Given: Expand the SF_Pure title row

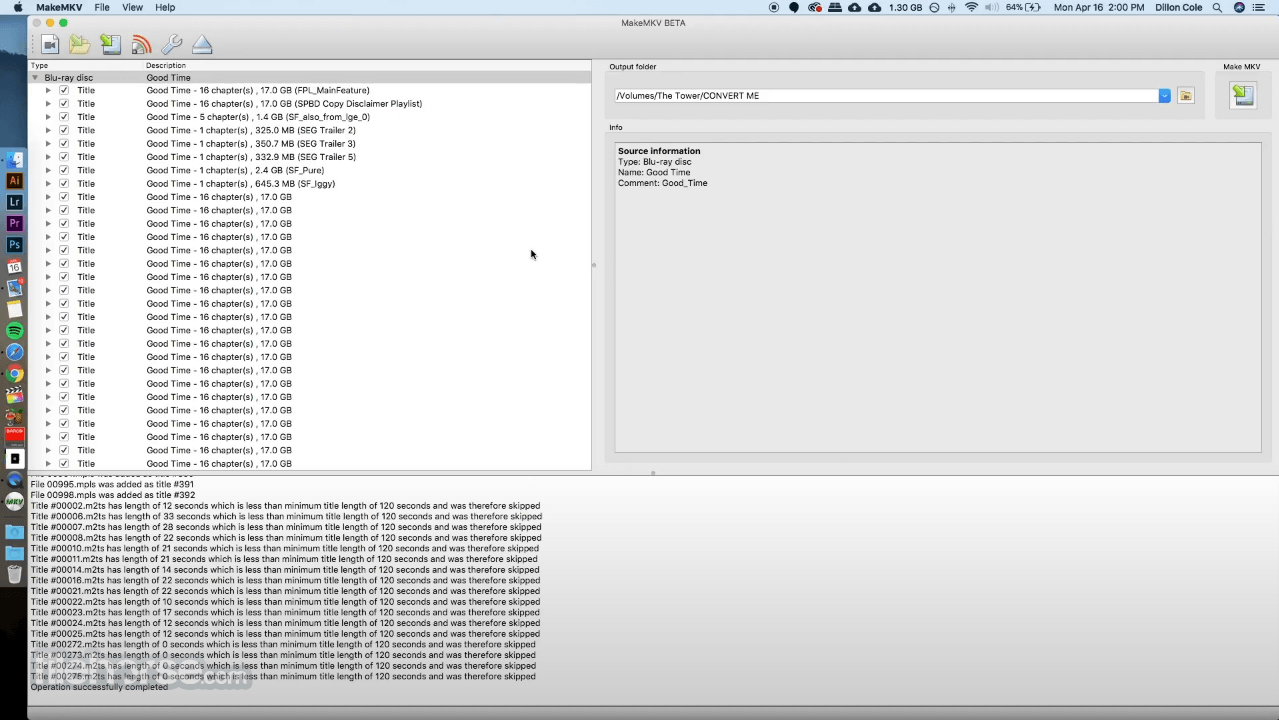Looking at the screenshot, I should point(48,170).
